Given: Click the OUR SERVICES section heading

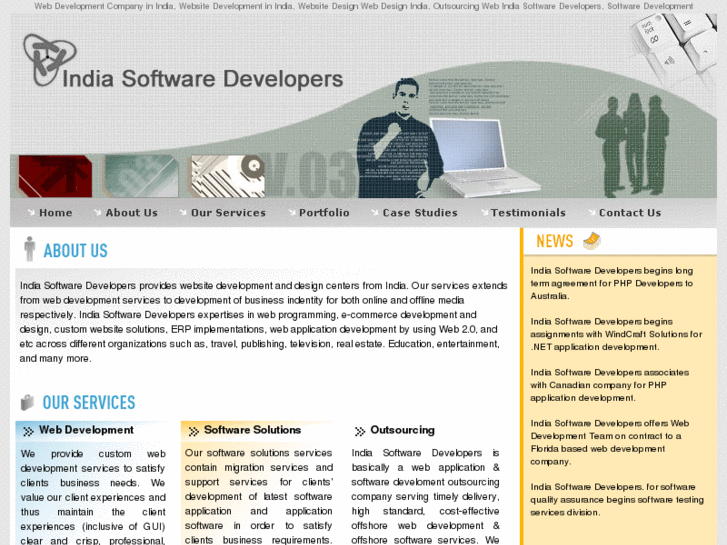Looking at the screenshot, I should pos(89,403).
